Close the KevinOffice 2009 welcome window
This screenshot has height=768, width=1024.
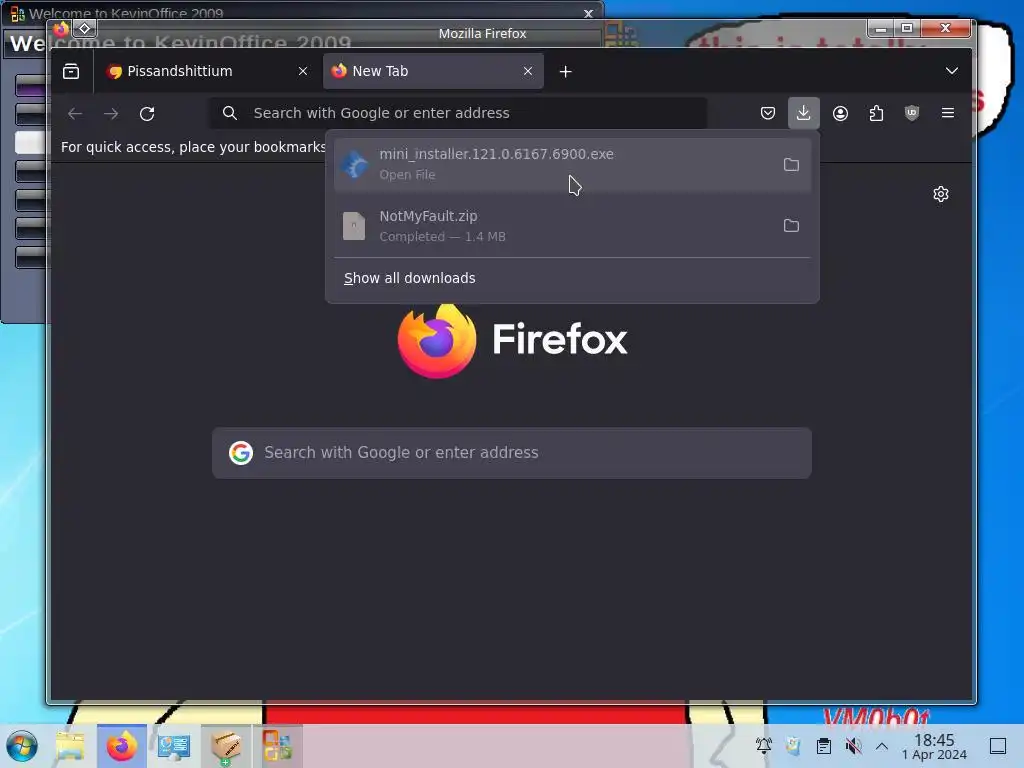[x=588, y=13]
